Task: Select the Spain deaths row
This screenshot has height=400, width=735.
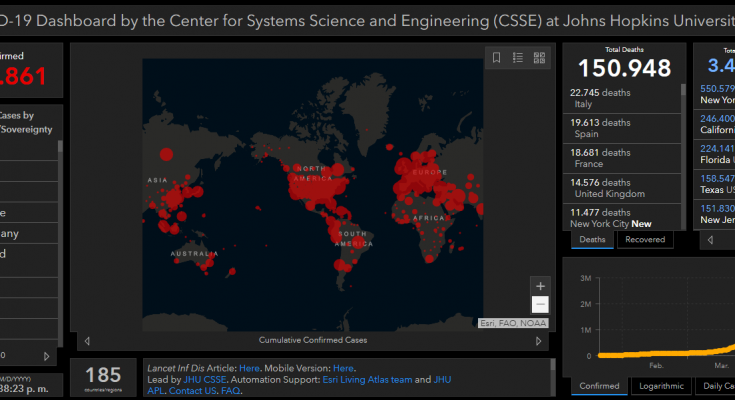Action: 622,128
